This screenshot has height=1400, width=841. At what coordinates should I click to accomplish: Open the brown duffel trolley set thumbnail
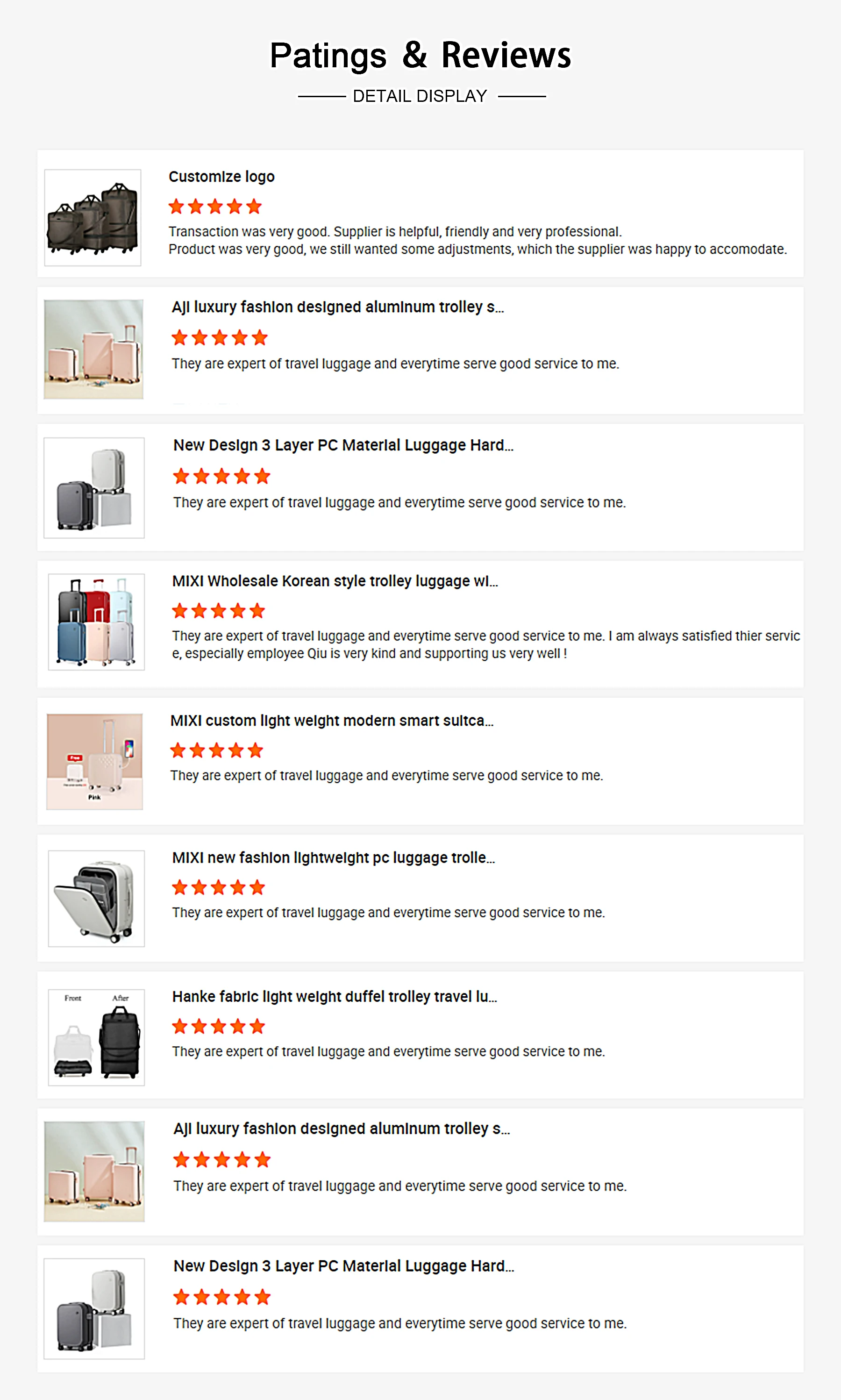point(93,218)
